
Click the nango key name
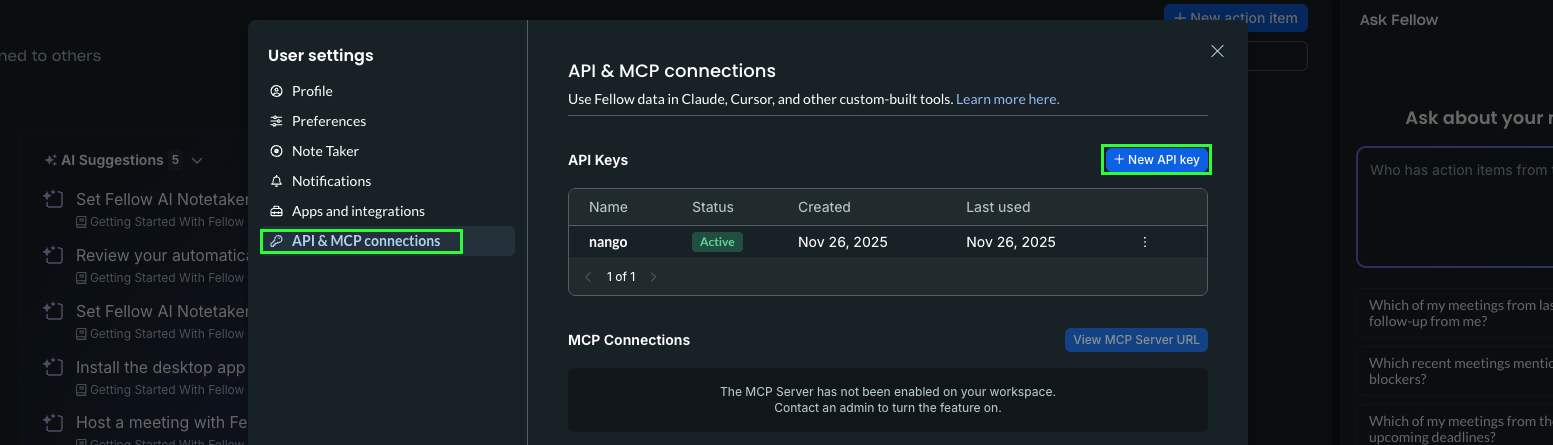pos(608,242)
